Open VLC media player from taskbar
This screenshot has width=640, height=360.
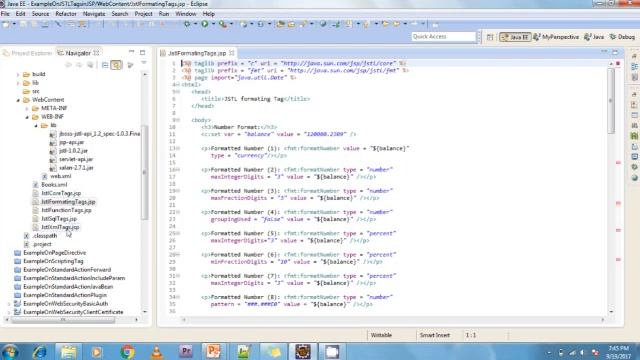(x=157, y=351)
